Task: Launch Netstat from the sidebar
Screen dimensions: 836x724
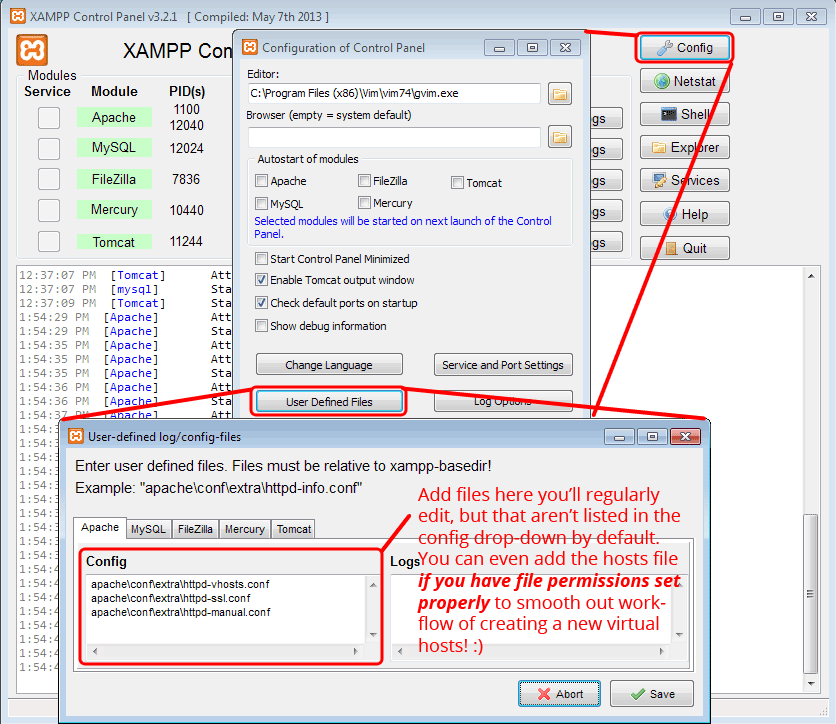Action: [x=684, y=80]
